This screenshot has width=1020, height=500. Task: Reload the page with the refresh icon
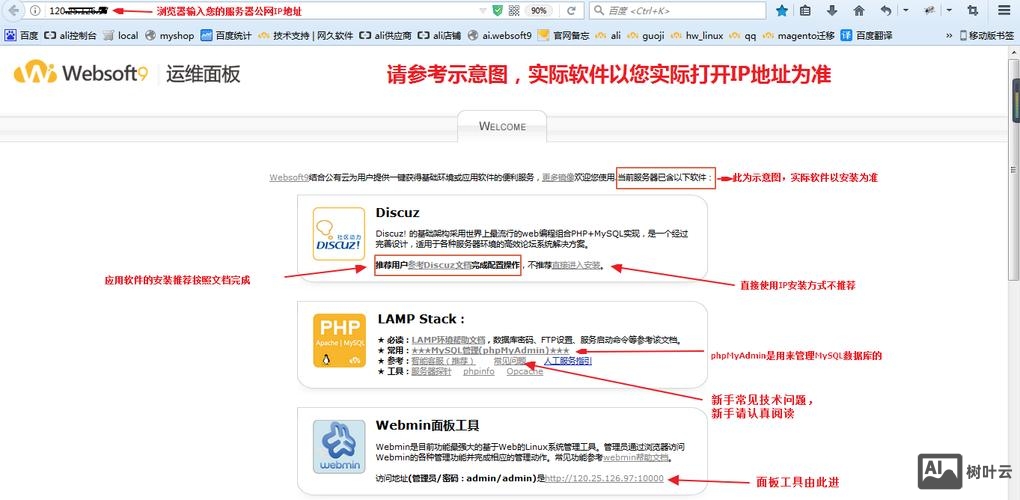[x=571, y=11]
